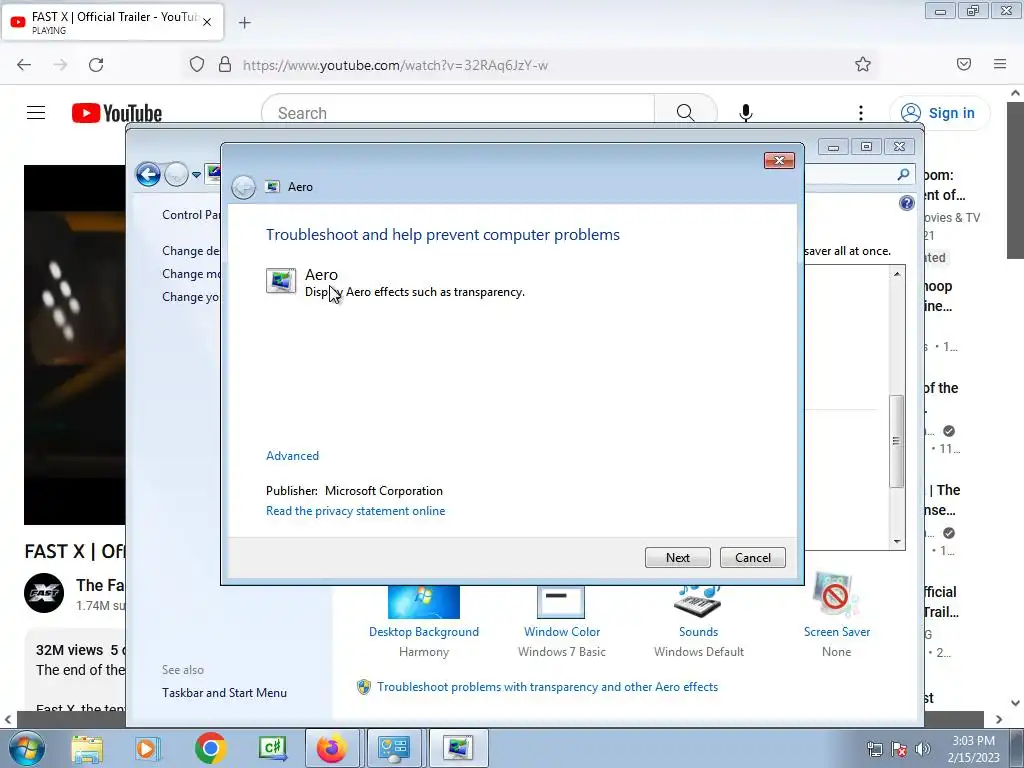The image size is (1024, 768).
Task: Close the FAST X YouTube tab
Action: 207,22
